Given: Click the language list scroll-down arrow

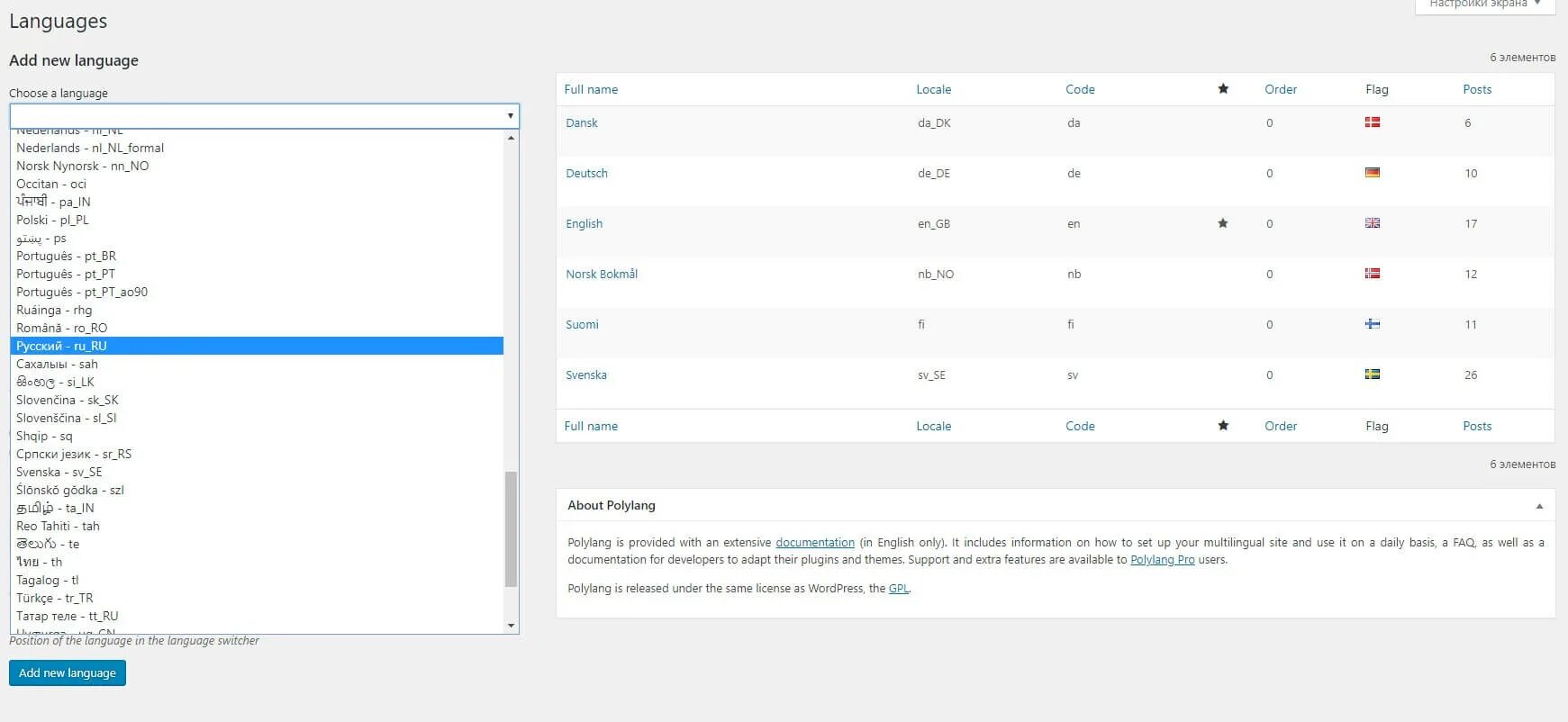Looking at the screenshot, I should pyautogui.click(x=512, y=625).
